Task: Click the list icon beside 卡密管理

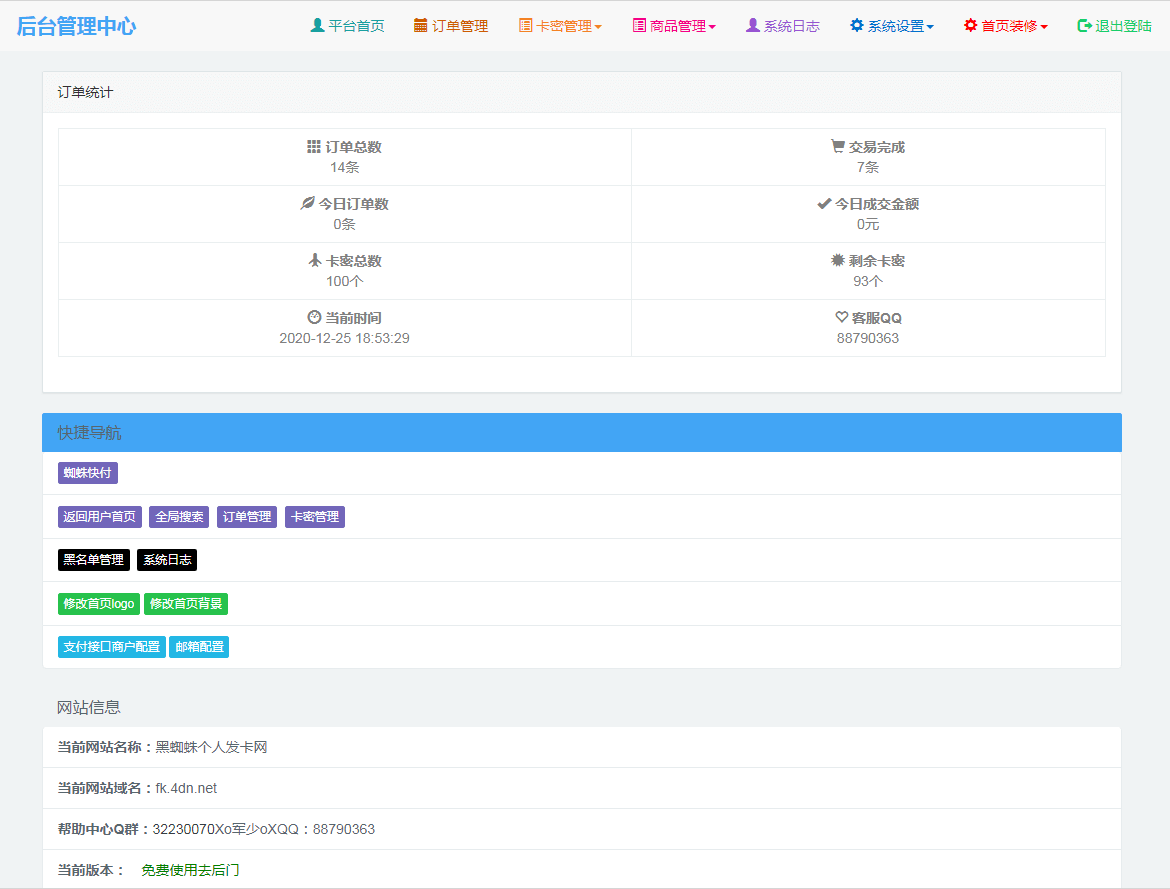Action: pyautogui.click(x=525, y=26)
